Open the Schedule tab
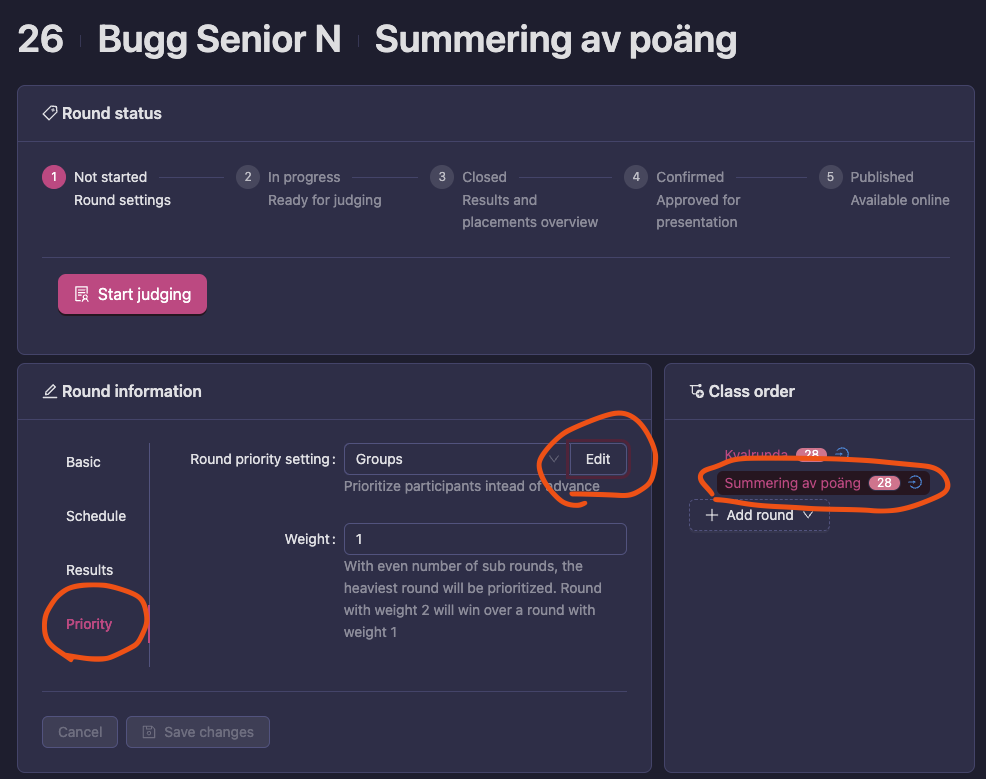 pyautogui.click(x=96, y=516)
